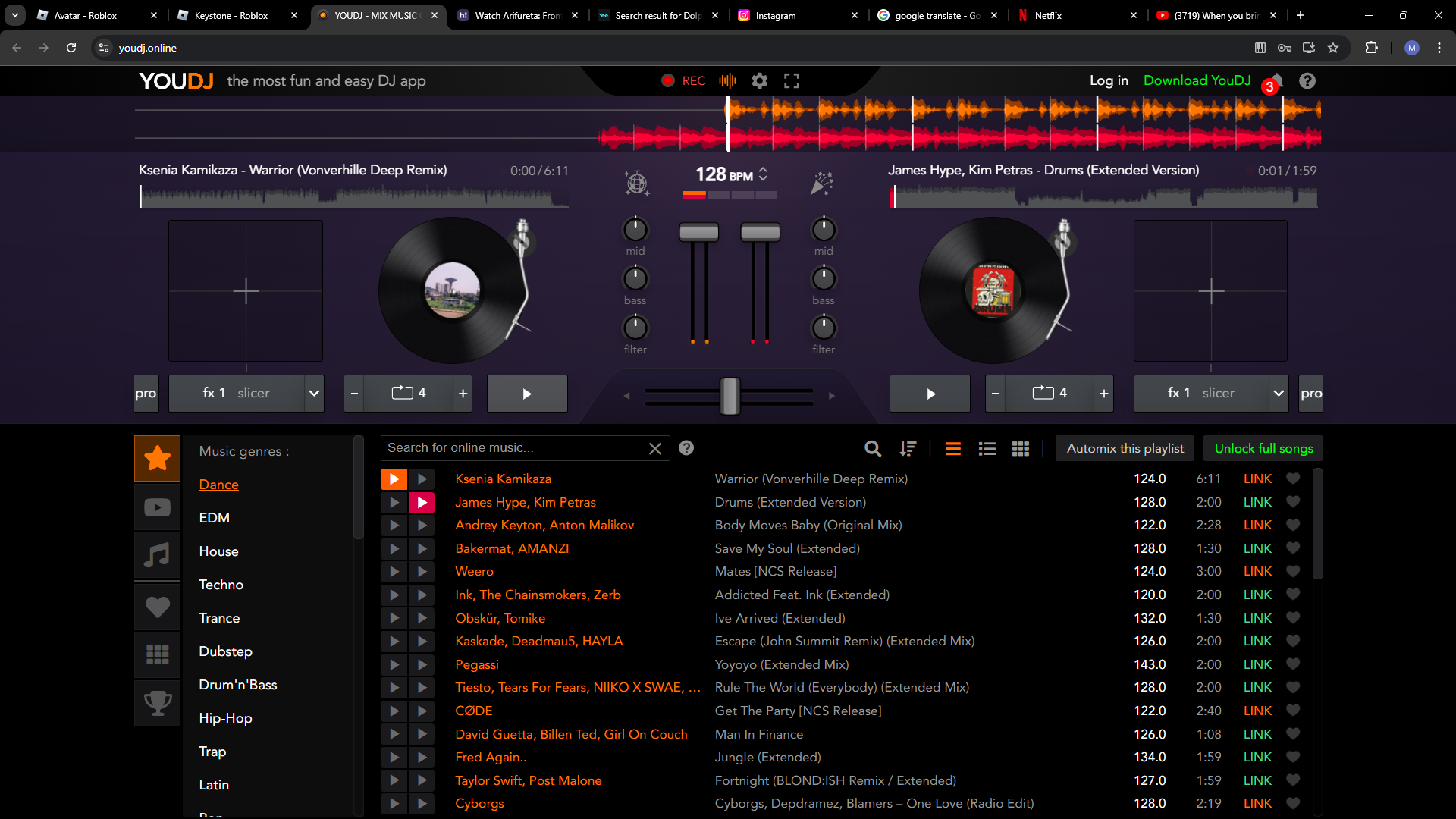The height and width of the screenshot is (819, 1456).
Task: Favorite the Save My Soul track heart
Action: (x=1294, y=548)
